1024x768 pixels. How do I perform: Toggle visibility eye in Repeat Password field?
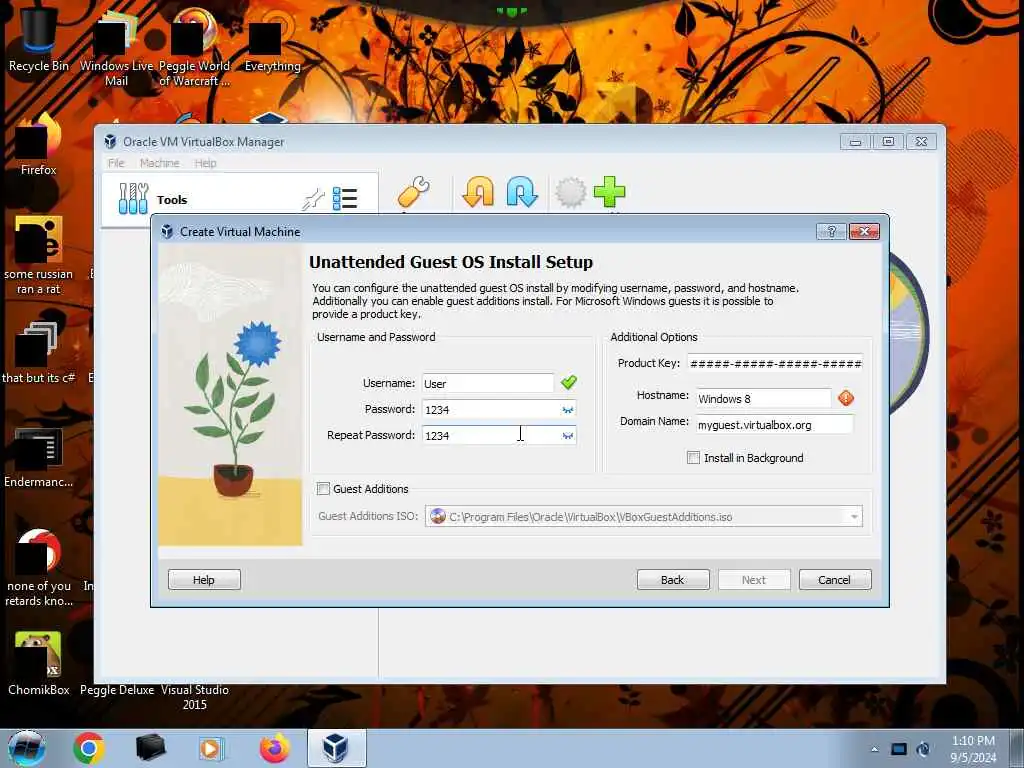(568, 436)
